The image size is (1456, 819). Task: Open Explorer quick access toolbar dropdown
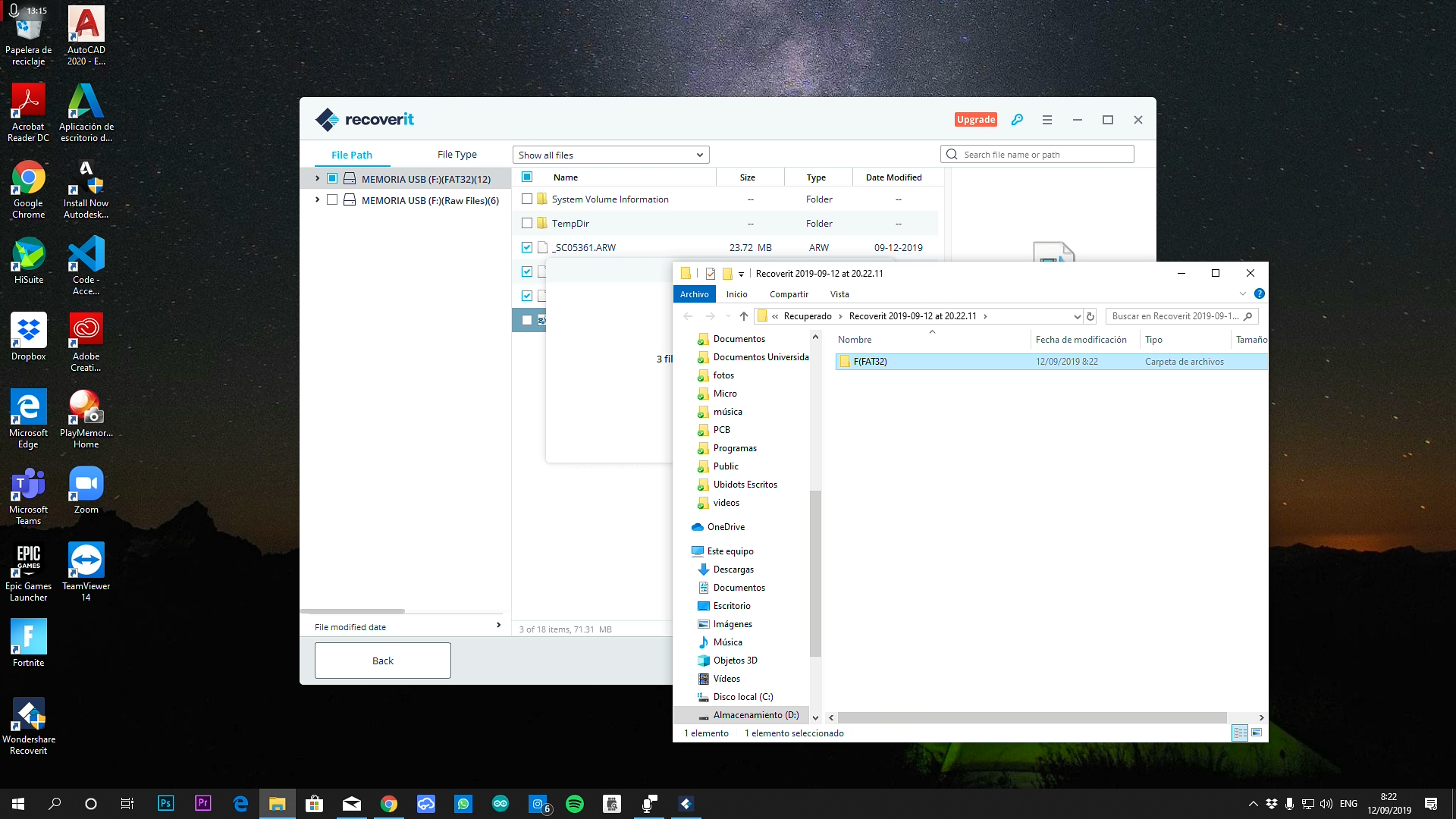(741, 274)
